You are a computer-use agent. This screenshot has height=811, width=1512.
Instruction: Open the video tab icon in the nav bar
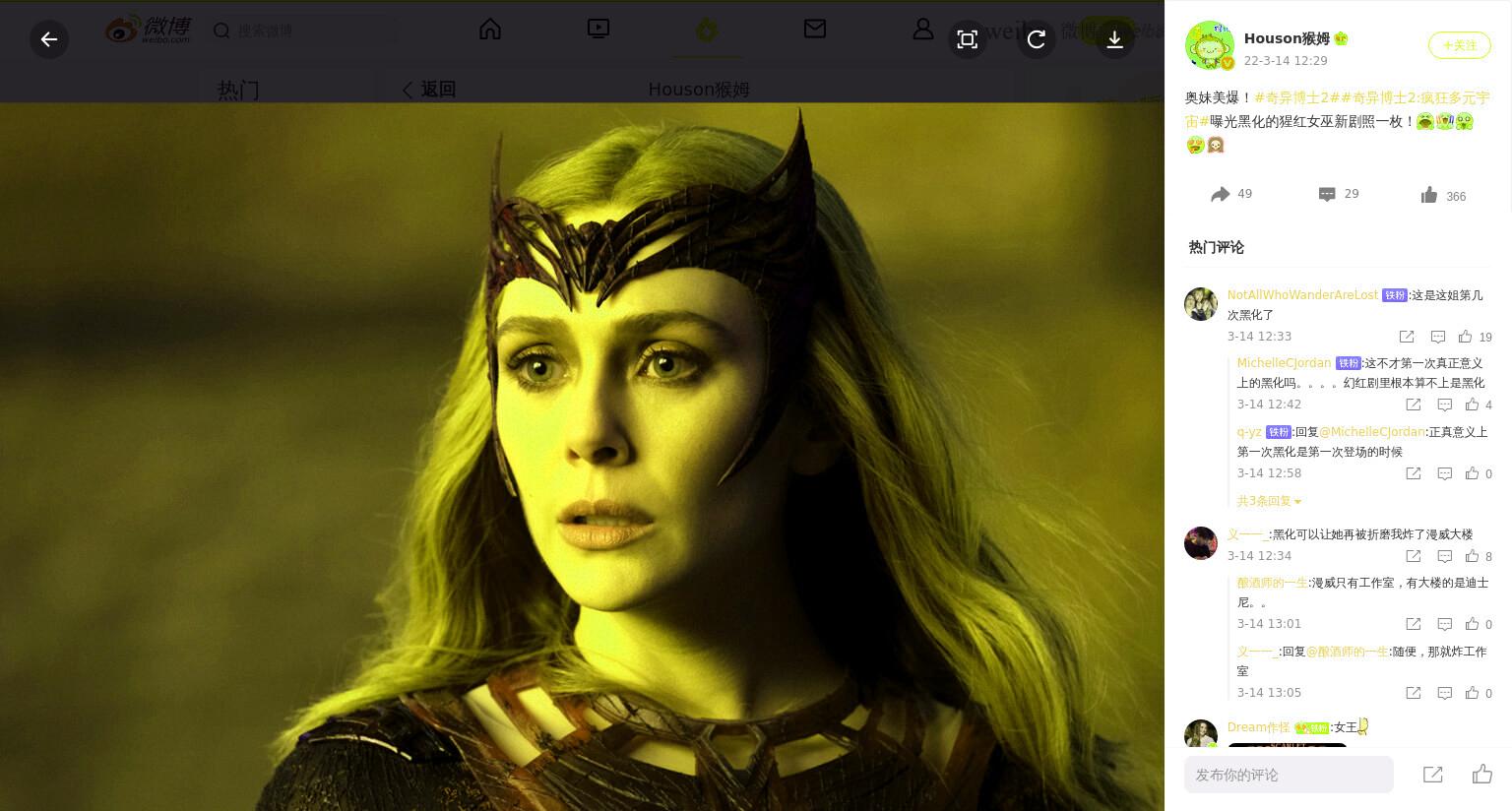(x=598, y=30)
